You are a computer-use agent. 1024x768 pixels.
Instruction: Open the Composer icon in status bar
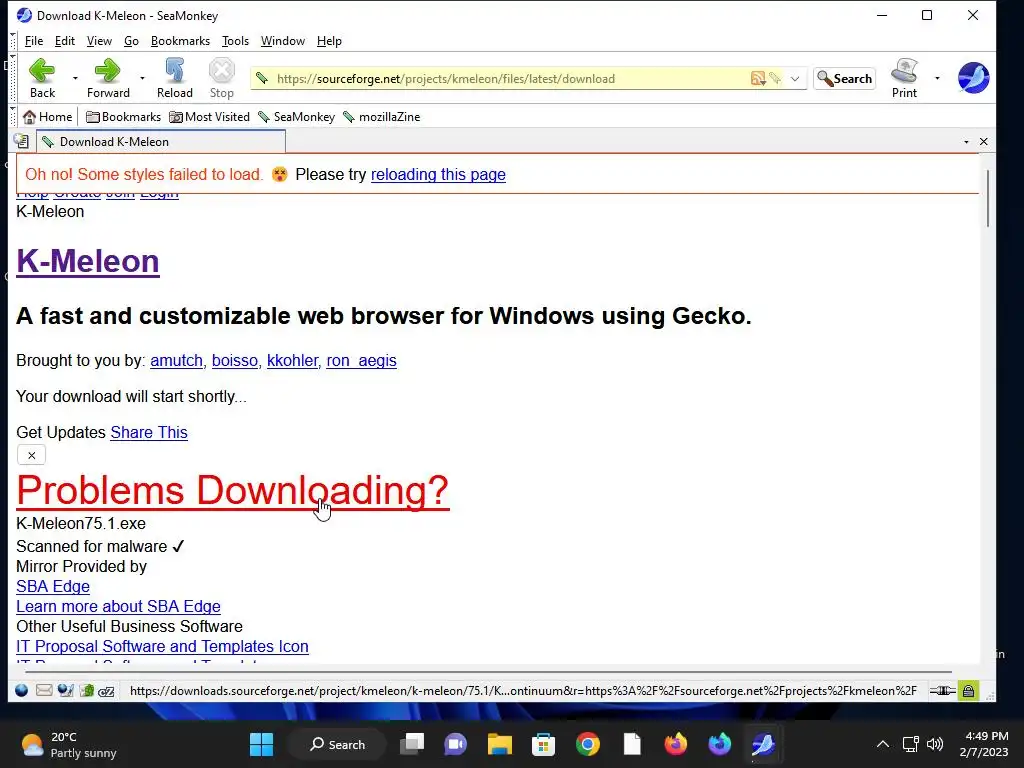[65, 690]
